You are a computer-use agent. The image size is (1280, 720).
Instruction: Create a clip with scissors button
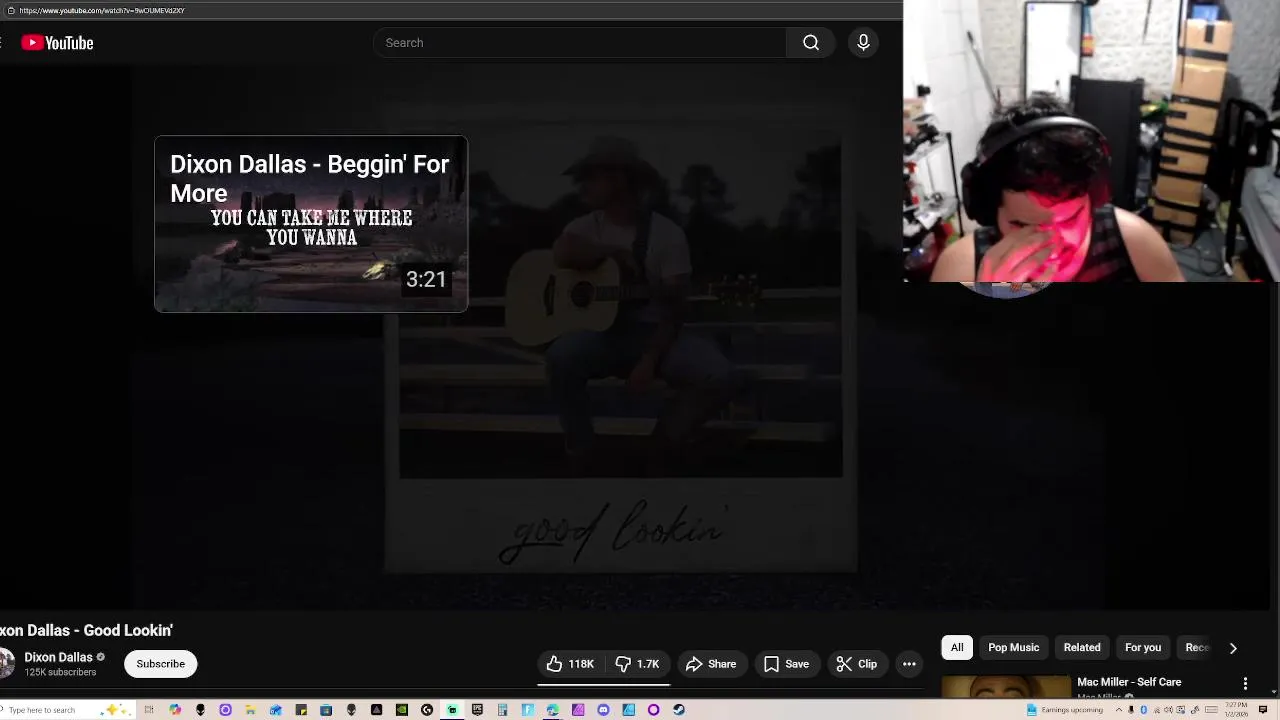pos(857,664)
